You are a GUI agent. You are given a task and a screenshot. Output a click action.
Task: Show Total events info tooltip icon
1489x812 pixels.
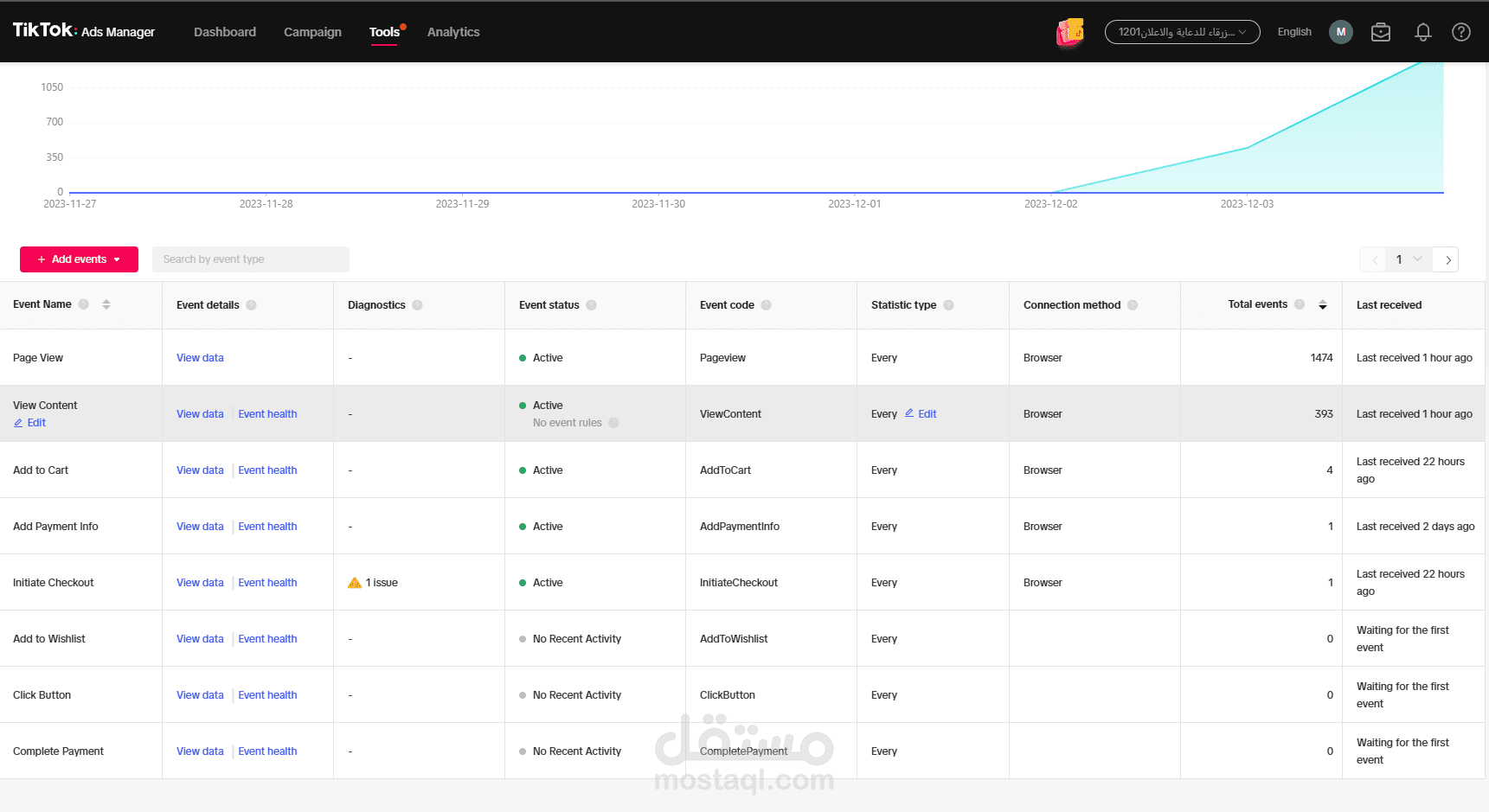pyautogui.click(x=1300, y=304)
